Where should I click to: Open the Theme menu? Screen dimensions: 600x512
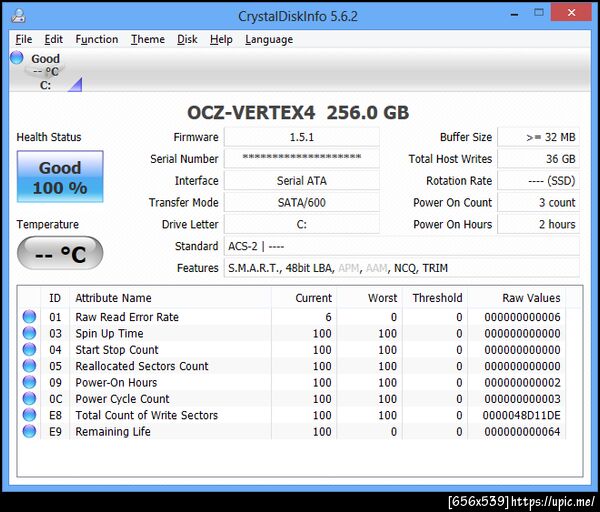pyautogui.click(x=148, y=39)
